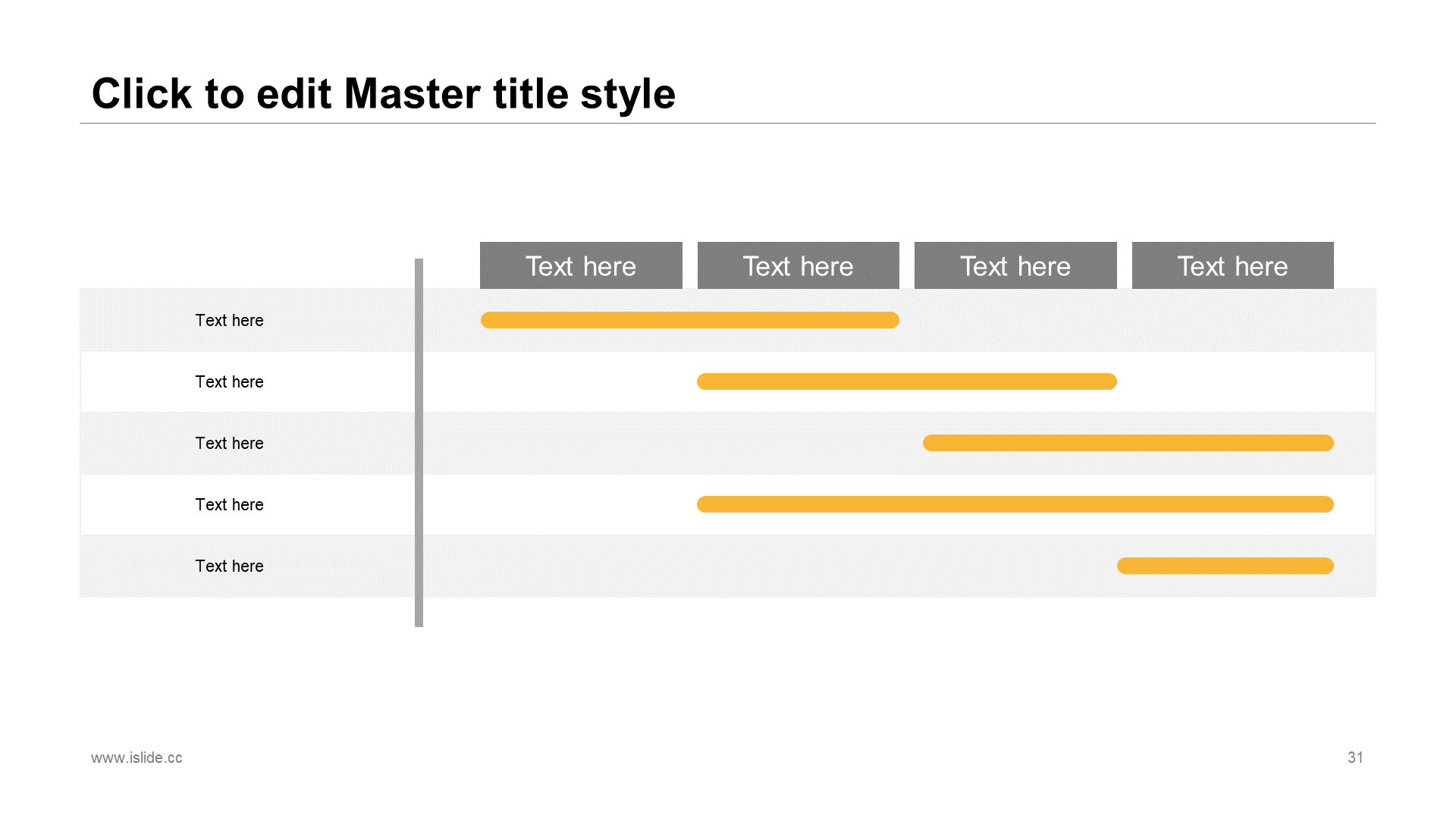
Task: Click the second row's 'Text here' label
Action: tap(229, 381)
